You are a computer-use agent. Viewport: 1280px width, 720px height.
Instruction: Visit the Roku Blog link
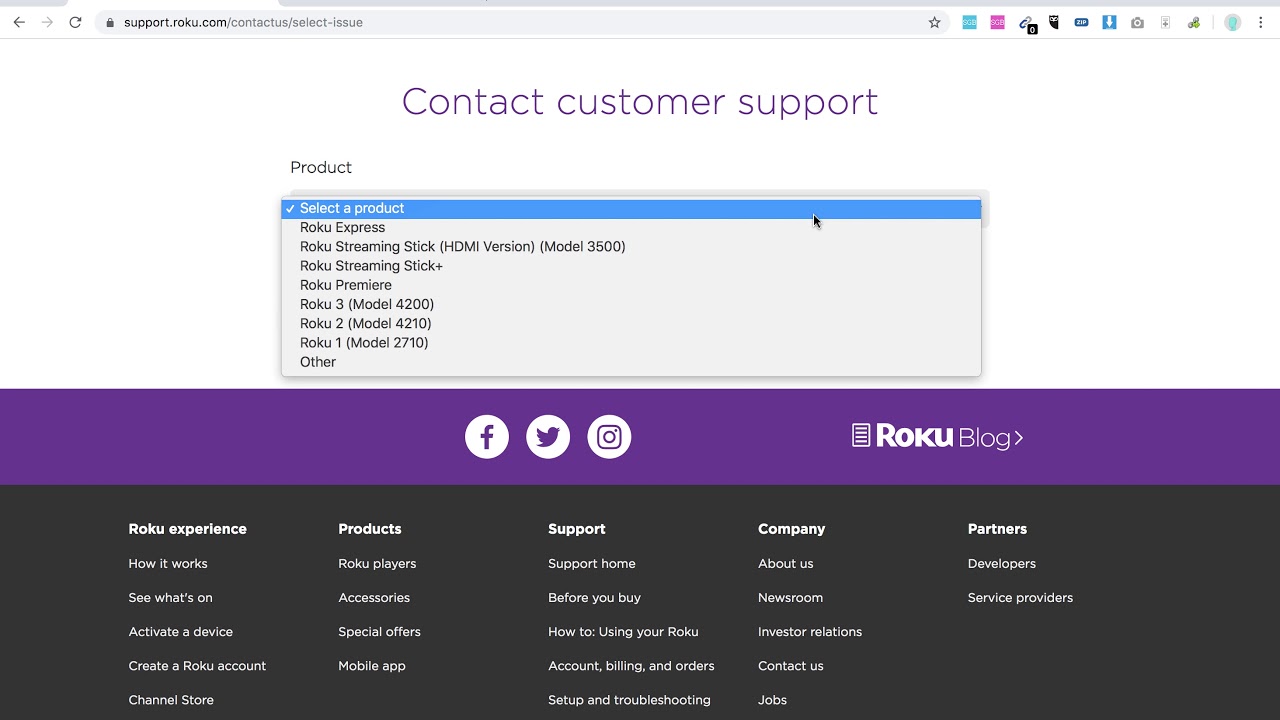pos(937,437)
